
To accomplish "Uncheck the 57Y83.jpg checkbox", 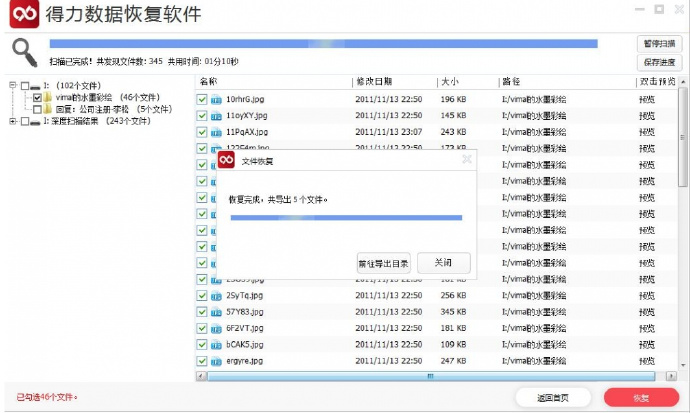I will pyautogui.click(x=202, y=312).
